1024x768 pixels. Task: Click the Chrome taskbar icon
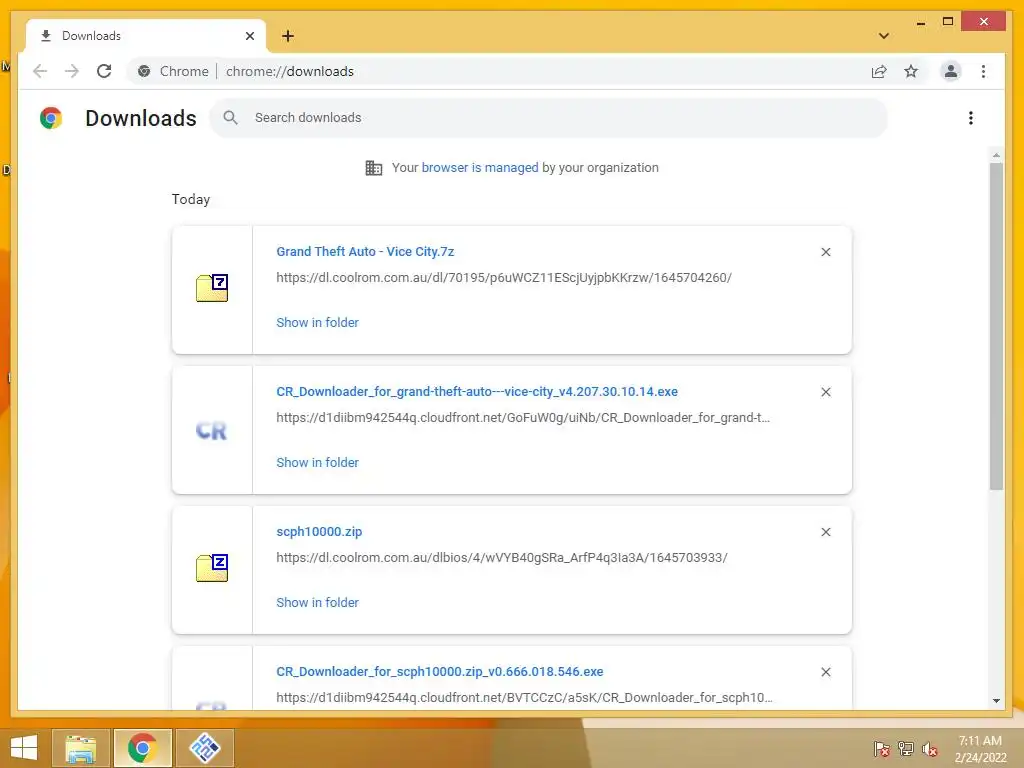click(x=142, y=748)
